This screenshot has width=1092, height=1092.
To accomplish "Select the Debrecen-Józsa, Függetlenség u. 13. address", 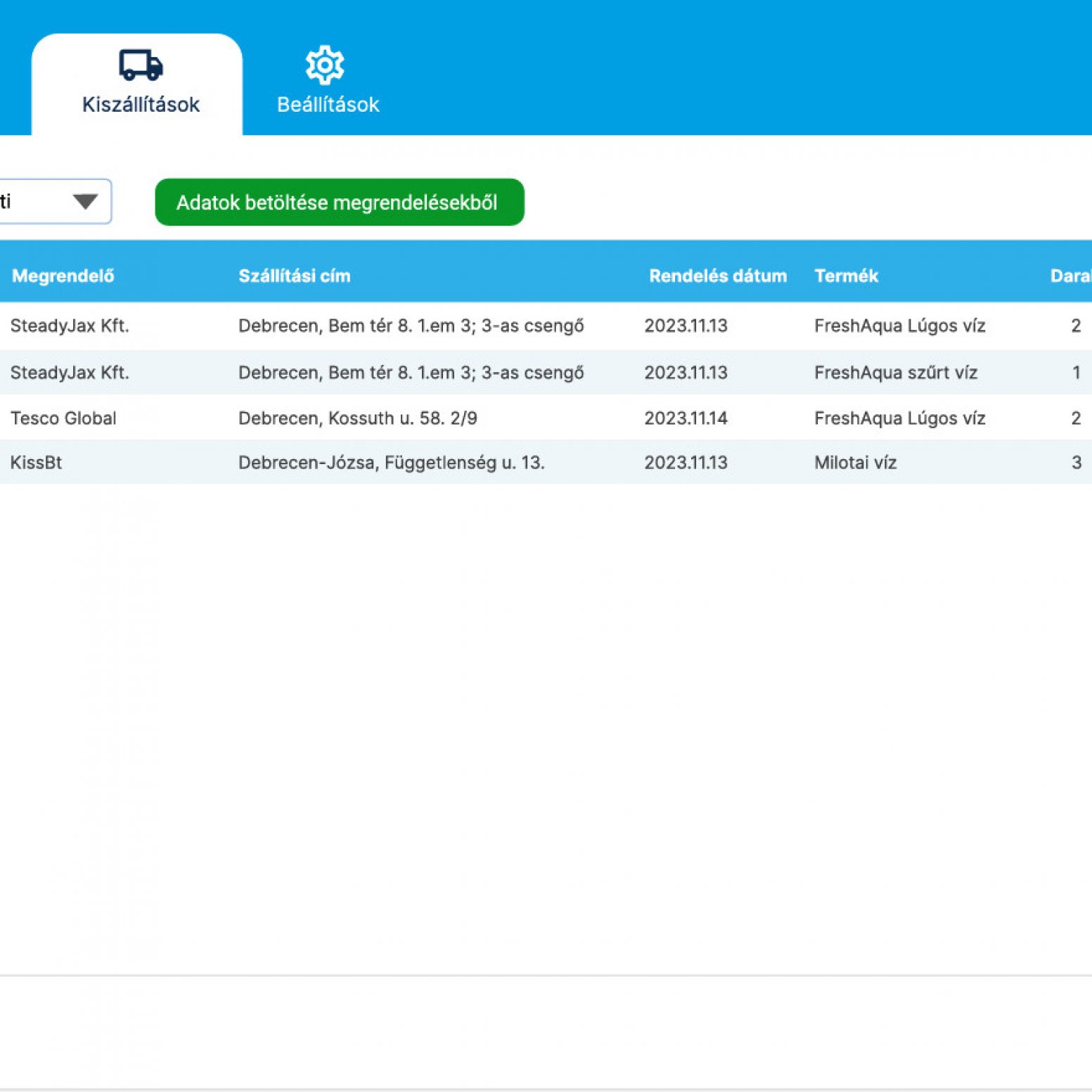I will 391,463.
